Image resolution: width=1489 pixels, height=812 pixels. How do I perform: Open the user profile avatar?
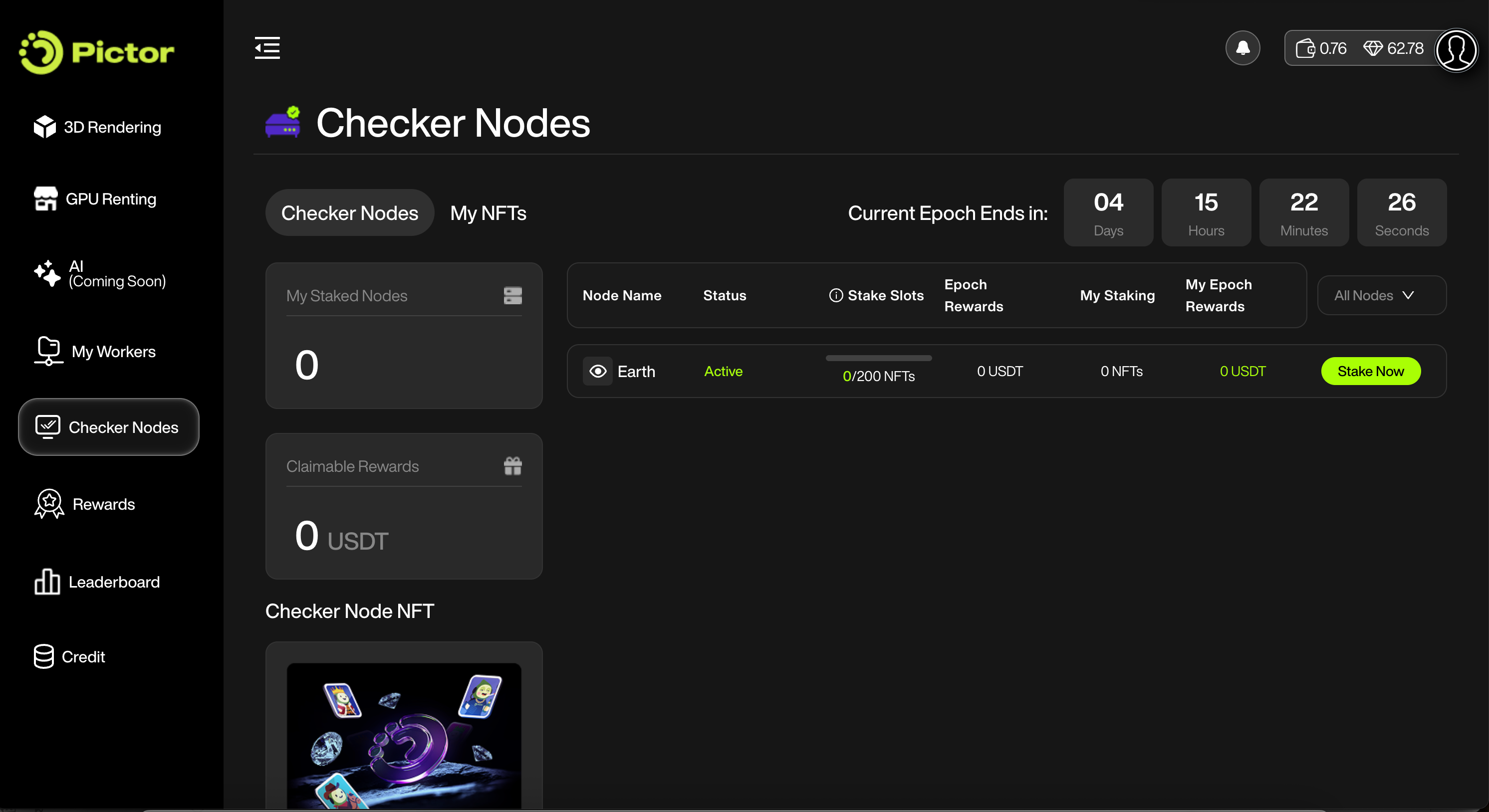coord(1456,50)
